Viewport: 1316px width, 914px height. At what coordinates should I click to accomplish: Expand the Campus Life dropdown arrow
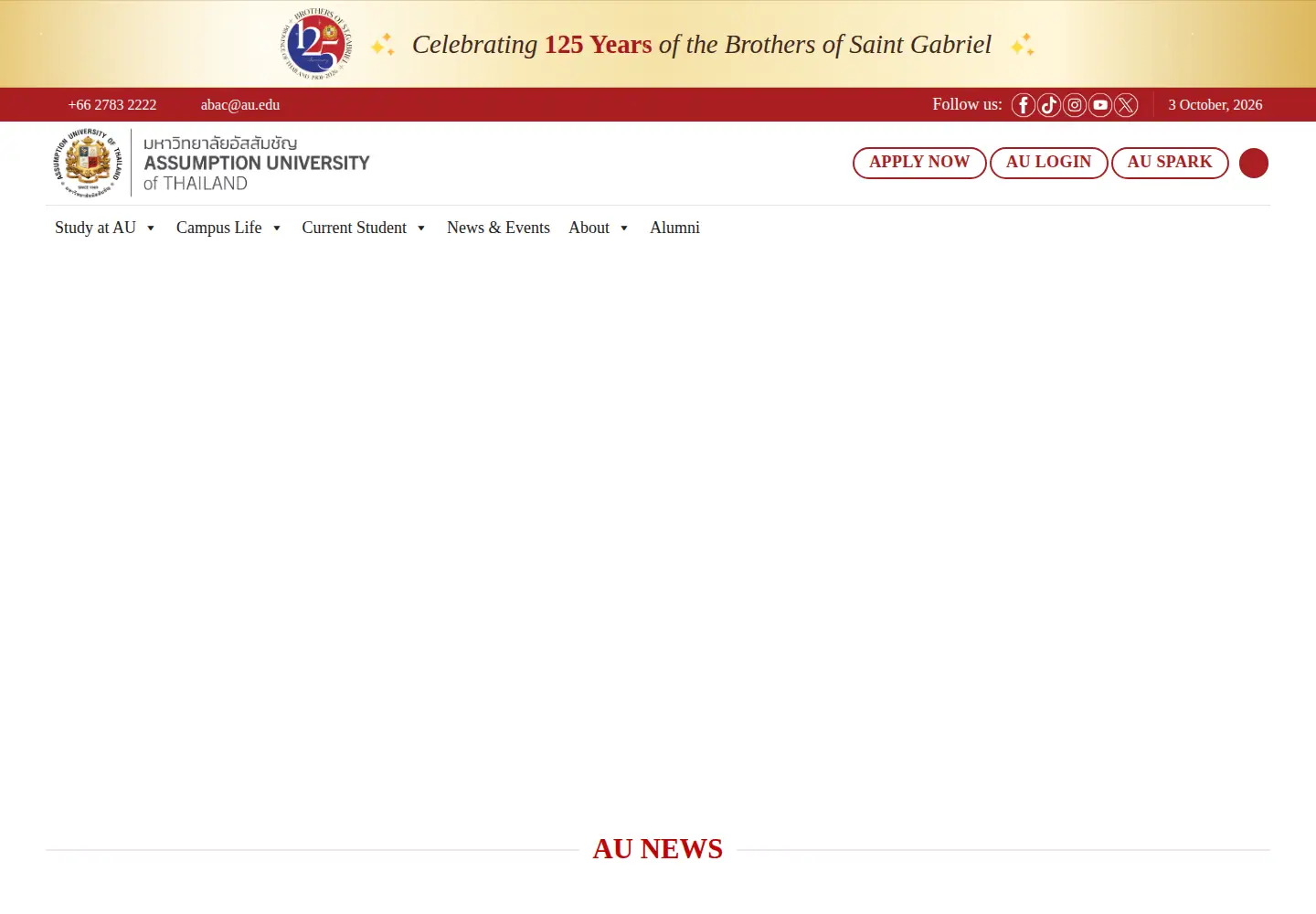277,228
